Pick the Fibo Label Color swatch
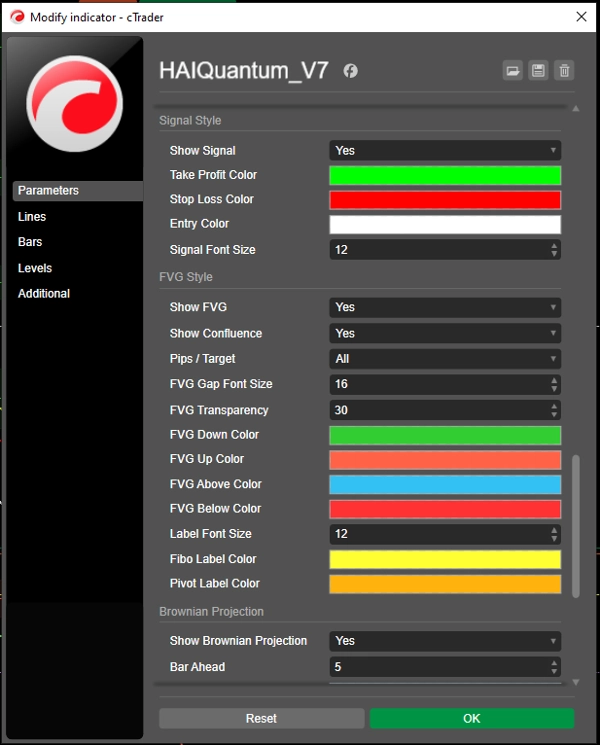The height and width of the screenshot is (745, 600). click(x=445, y=560)
